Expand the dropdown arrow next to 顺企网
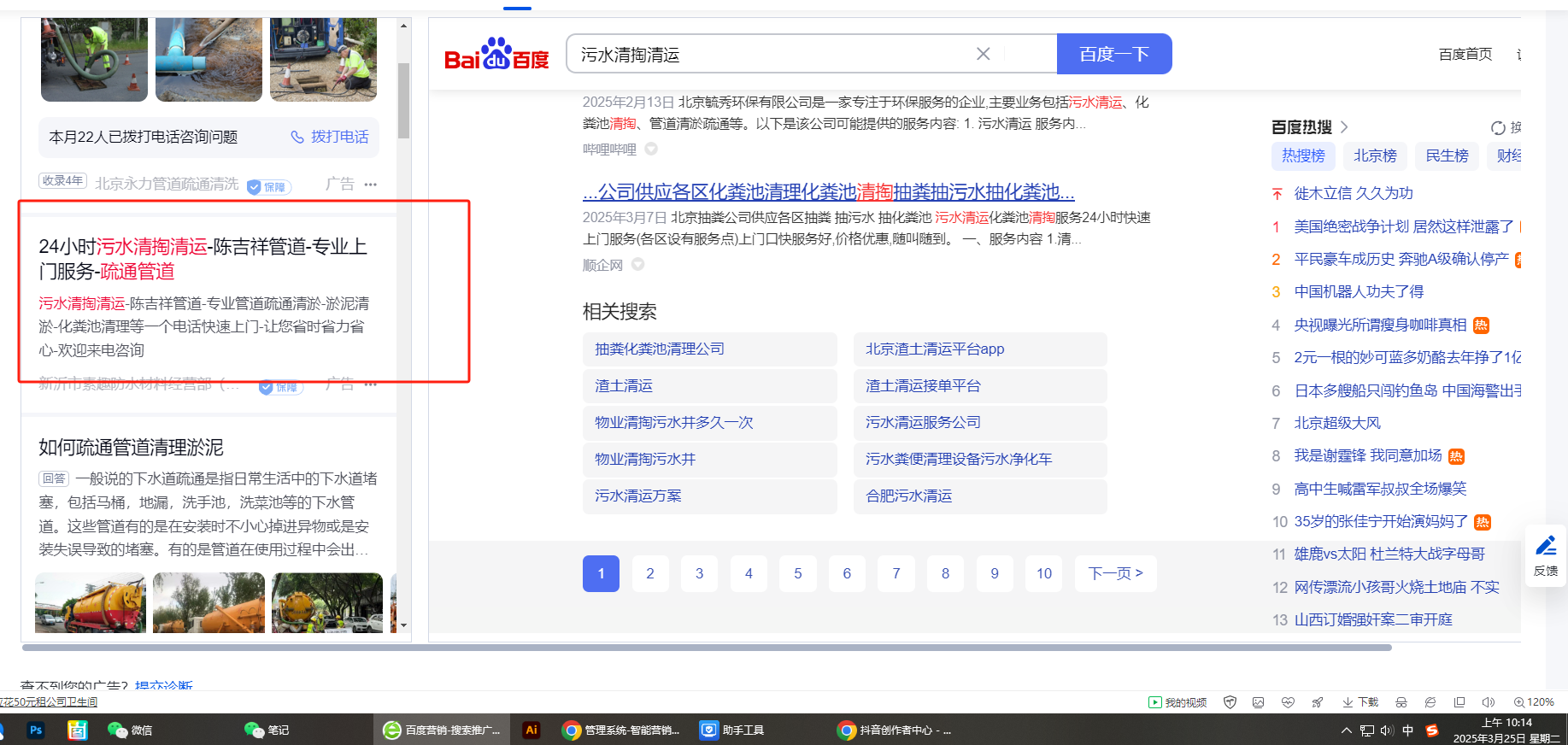Screen dimensions: 1568x745 [637, 265]
